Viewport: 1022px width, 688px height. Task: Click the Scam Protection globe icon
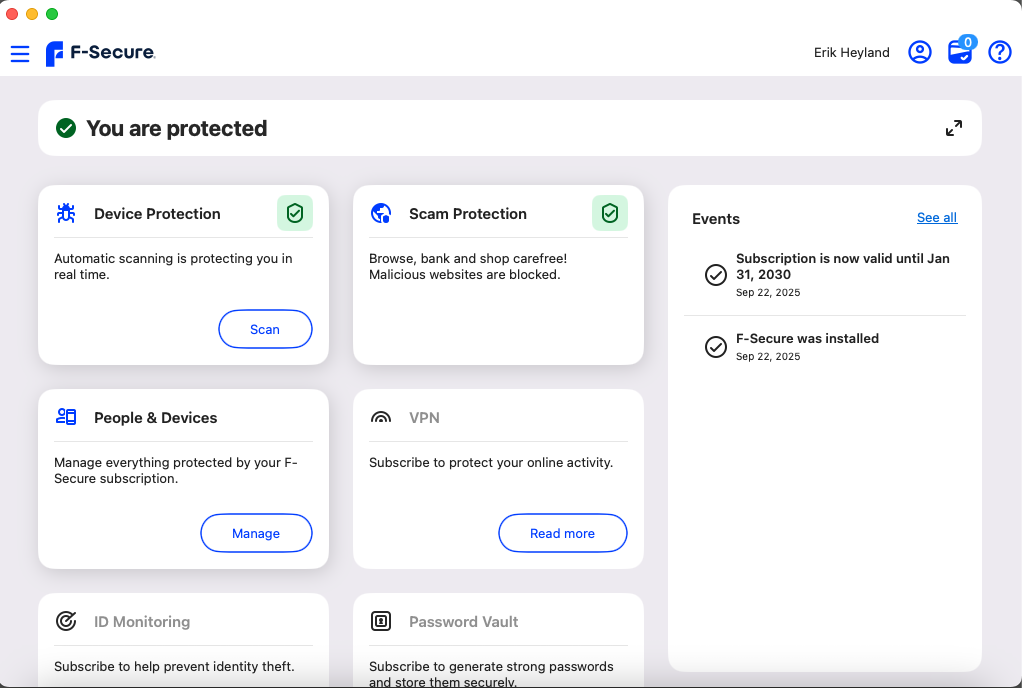tap(380, 213)
